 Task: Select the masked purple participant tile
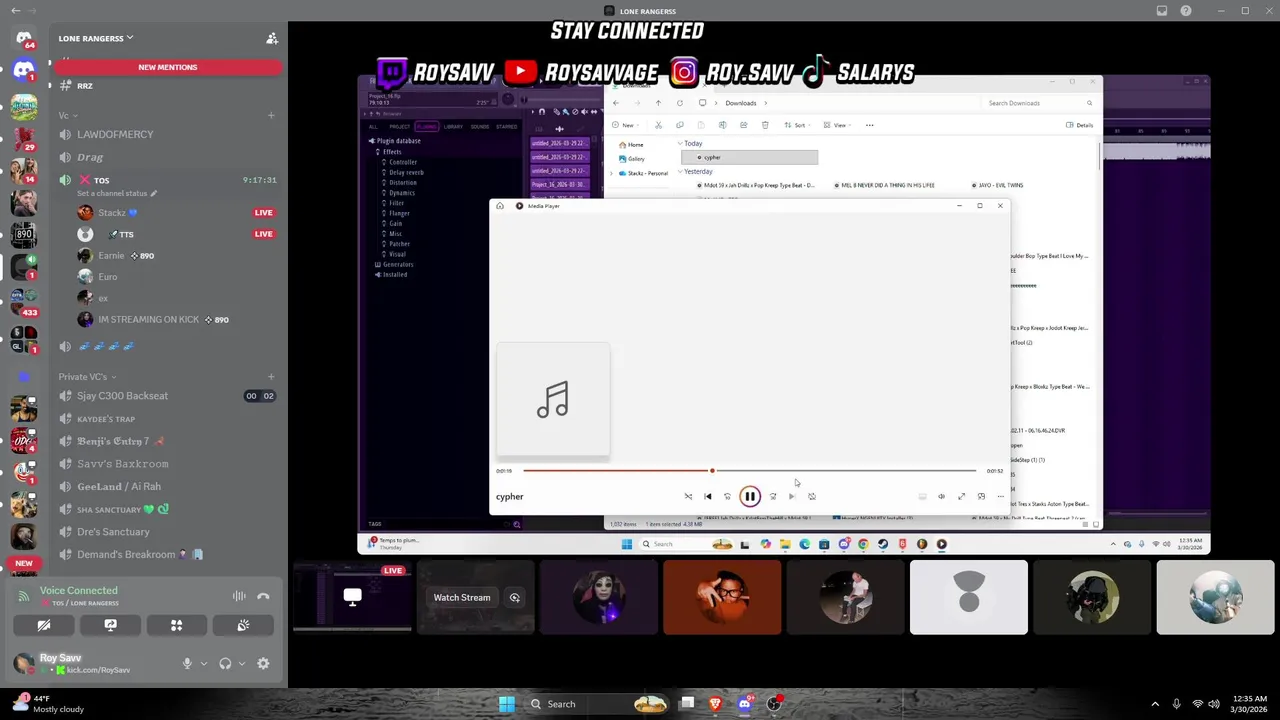click(x=599, y=597)
